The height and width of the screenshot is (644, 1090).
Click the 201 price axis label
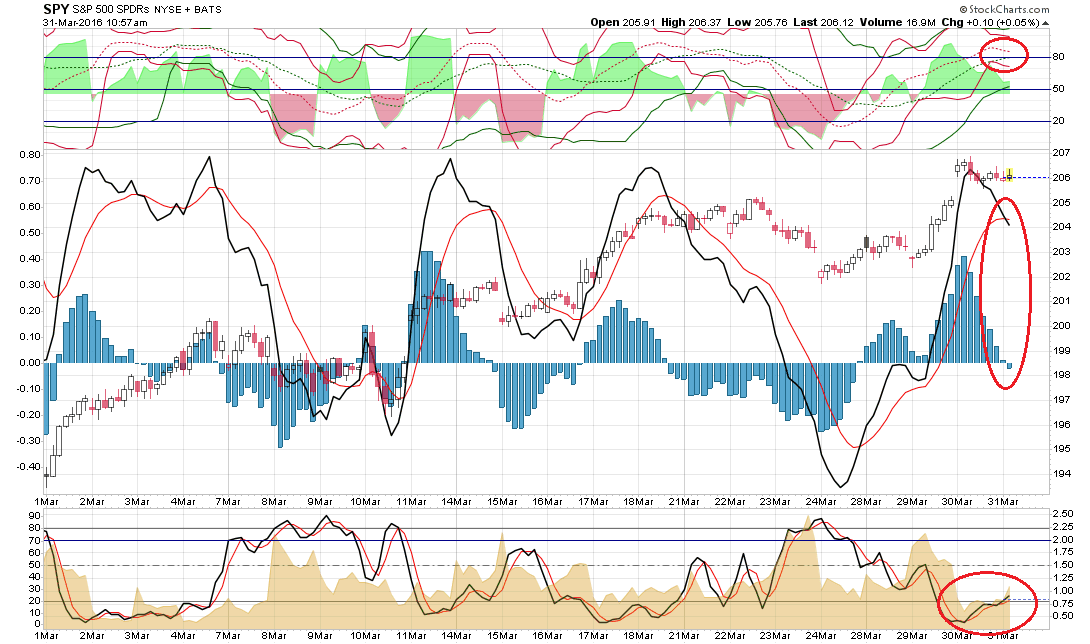pos(1061,301)
